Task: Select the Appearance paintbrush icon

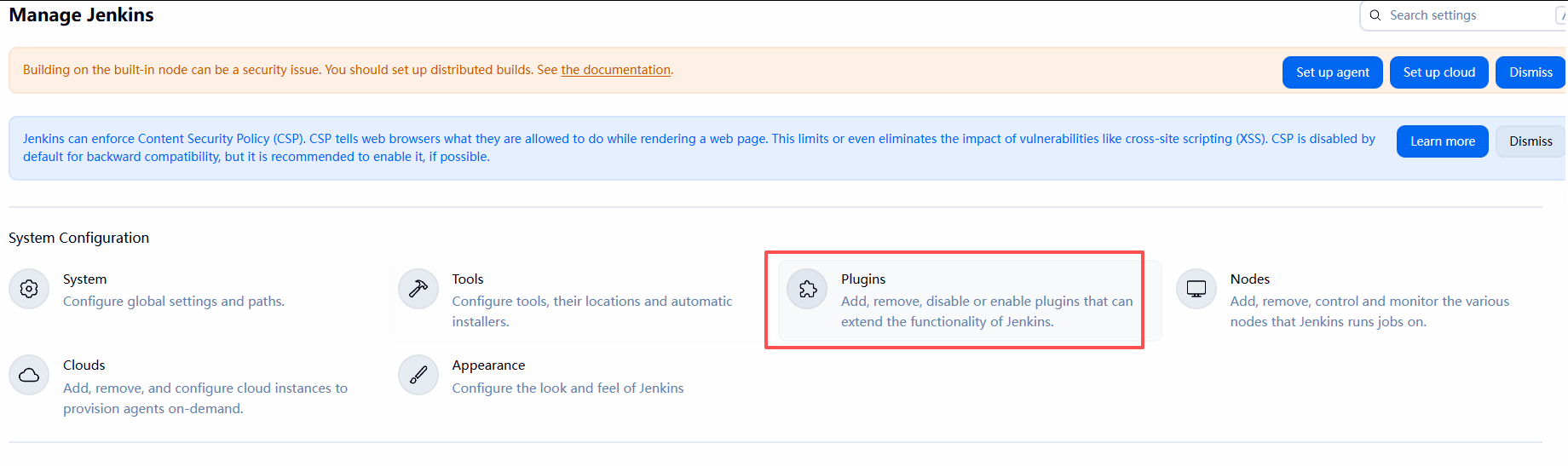Action: pyautogui.click(x=418, y=375)
